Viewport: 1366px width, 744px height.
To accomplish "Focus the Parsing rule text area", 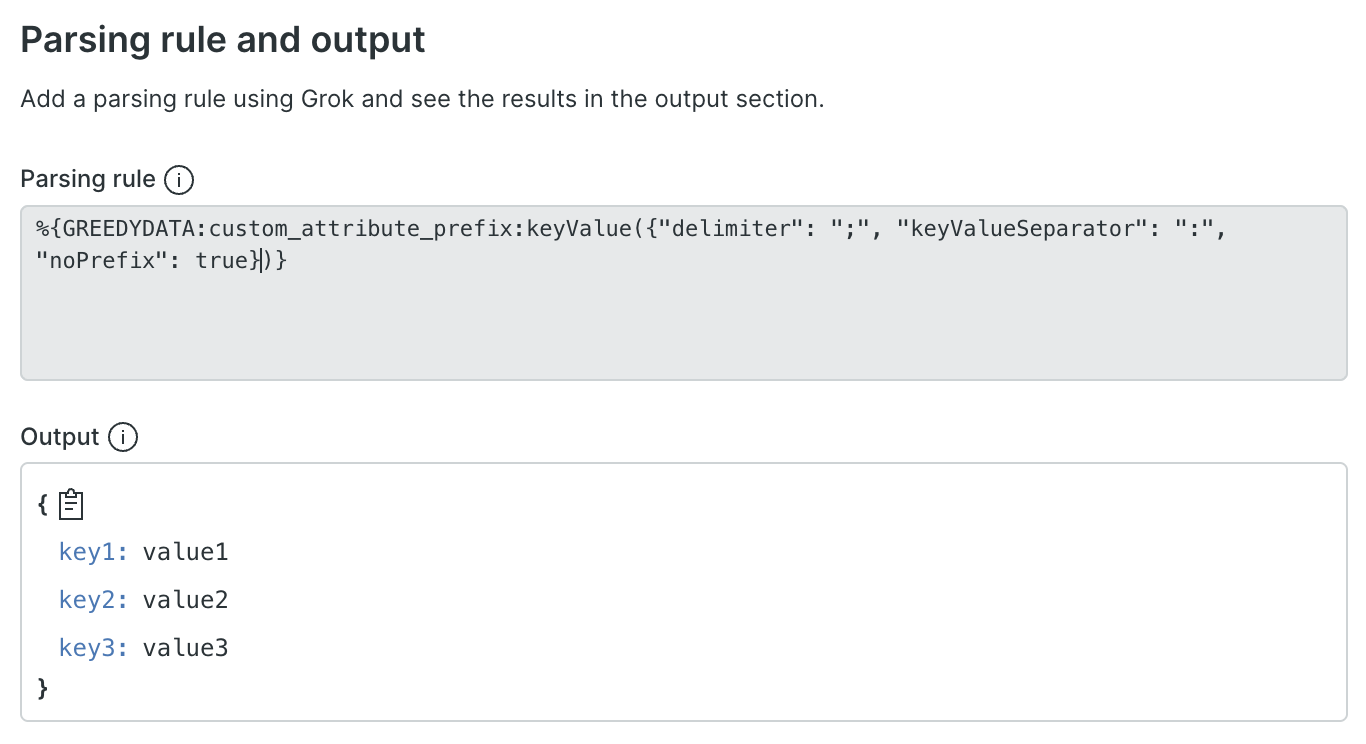I will [683, 320].
